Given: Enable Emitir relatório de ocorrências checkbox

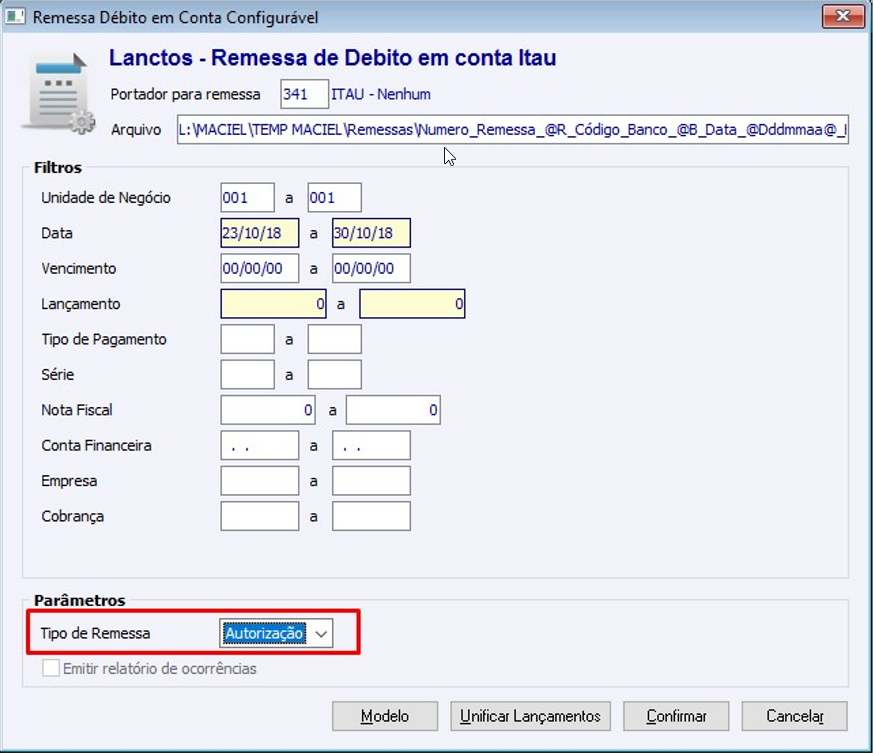Looking at the screenshot, I should click(x=51, y=668).
